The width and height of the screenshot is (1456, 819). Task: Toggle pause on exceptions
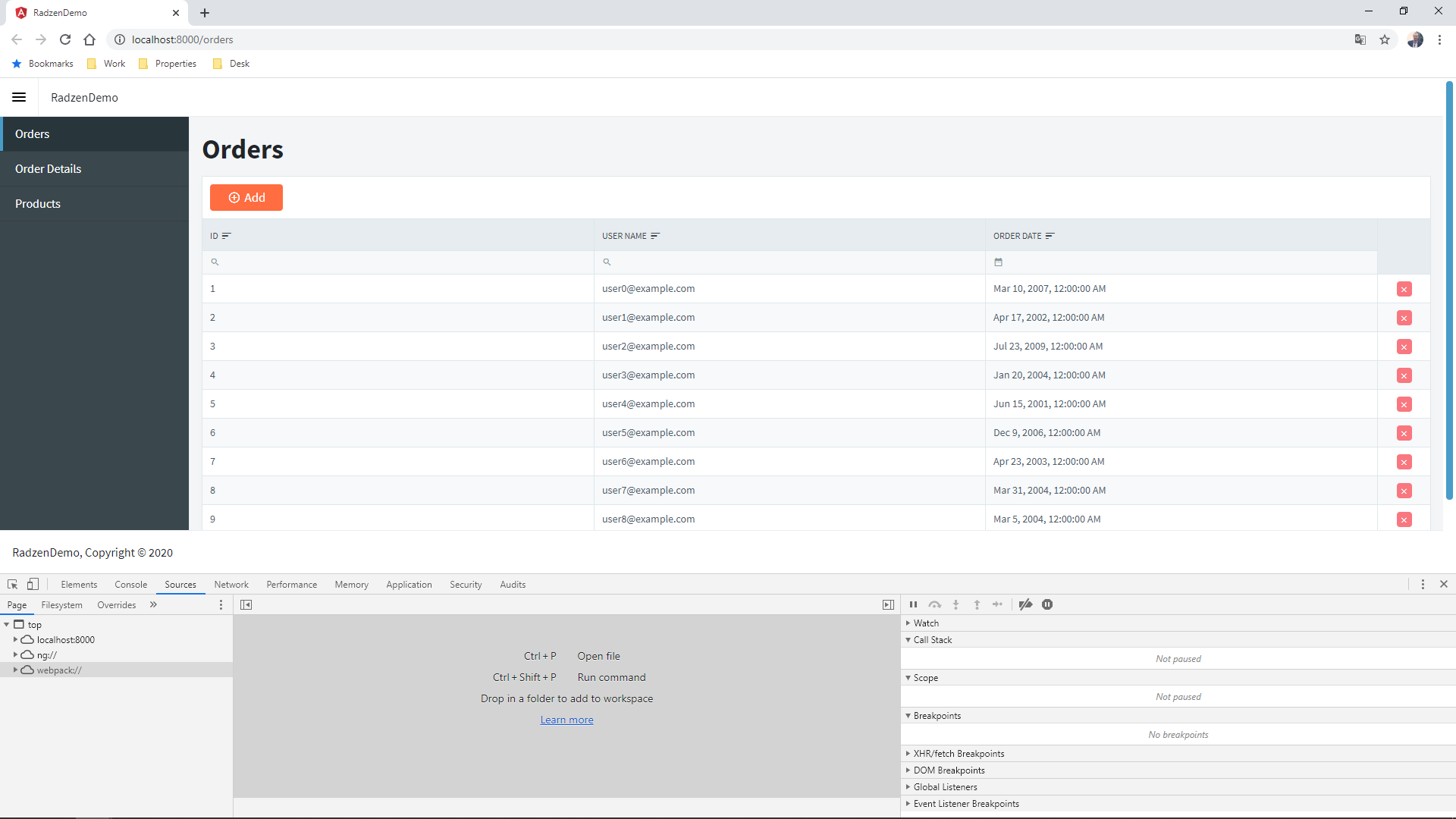point(1047,605)
